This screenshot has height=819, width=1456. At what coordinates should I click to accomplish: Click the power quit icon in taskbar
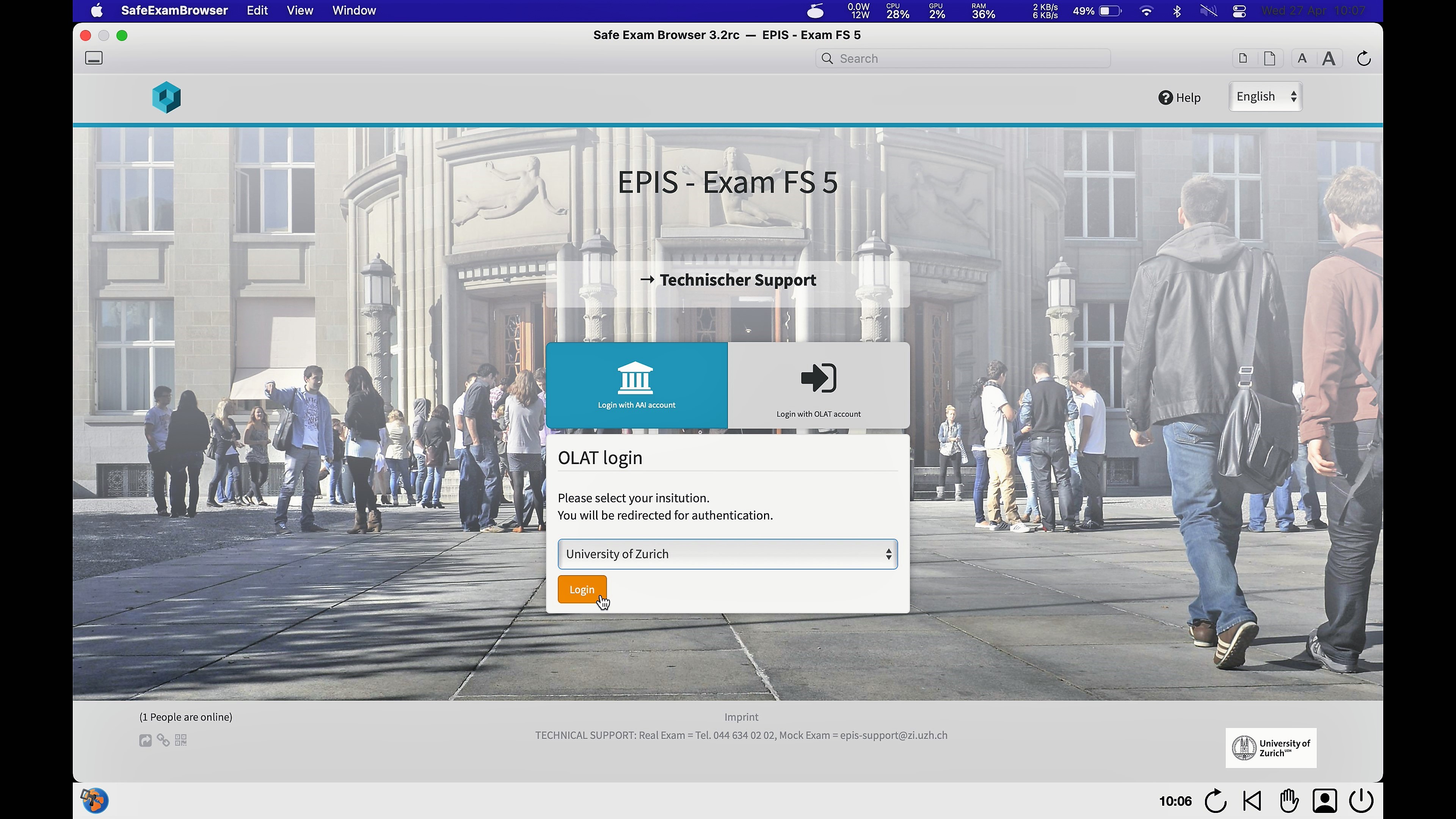tap(1361, 801)
